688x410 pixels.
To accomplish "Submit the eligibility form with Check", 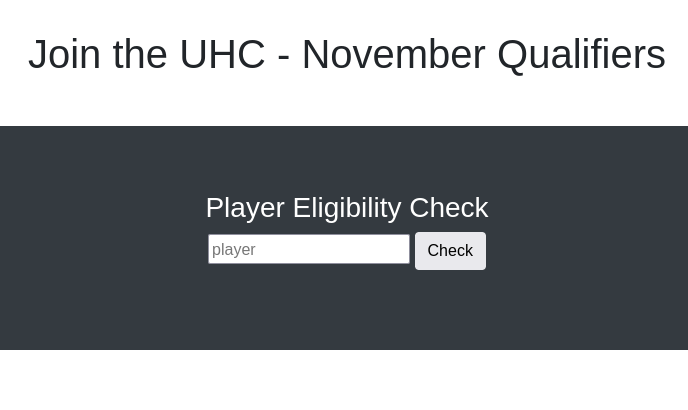I will pos(450,251).
